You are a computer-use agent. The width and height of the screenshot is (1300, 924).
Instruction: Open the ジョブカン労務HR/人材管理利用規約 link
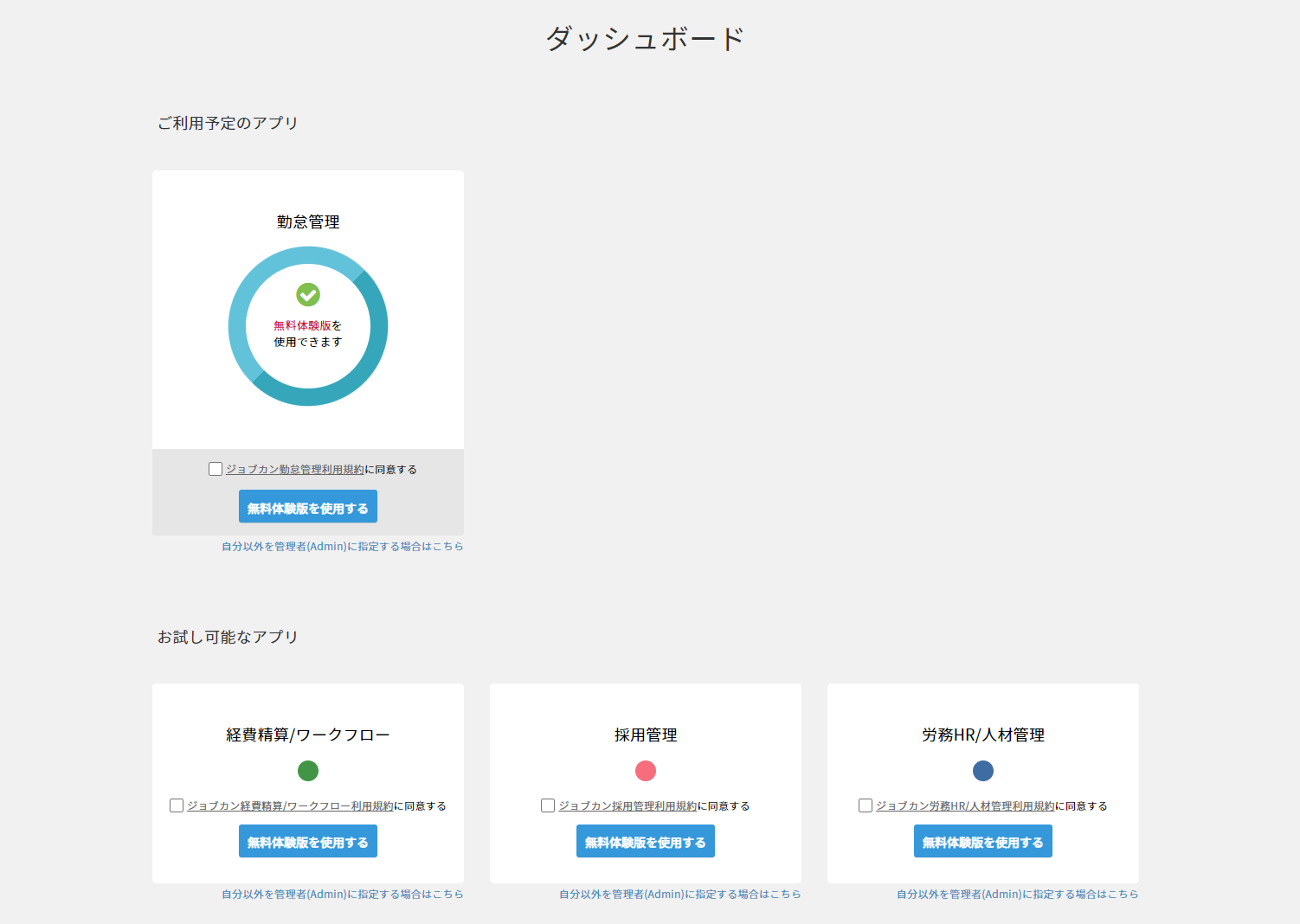coord(965,806)
